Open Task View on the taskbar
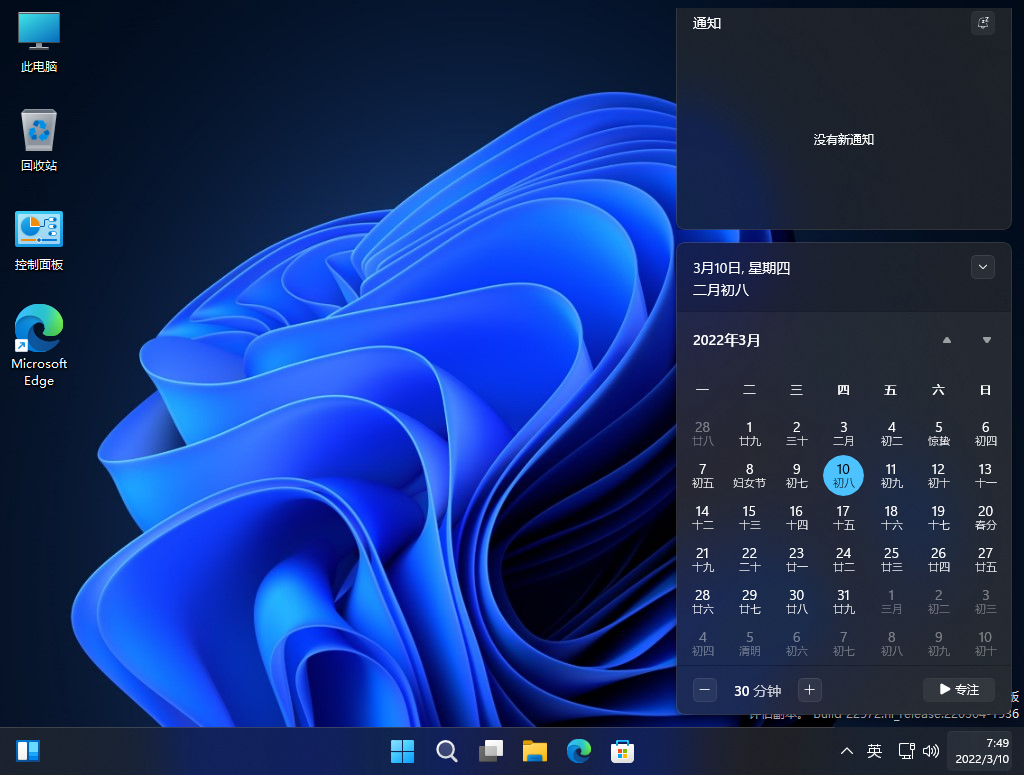 coord(490,750)
